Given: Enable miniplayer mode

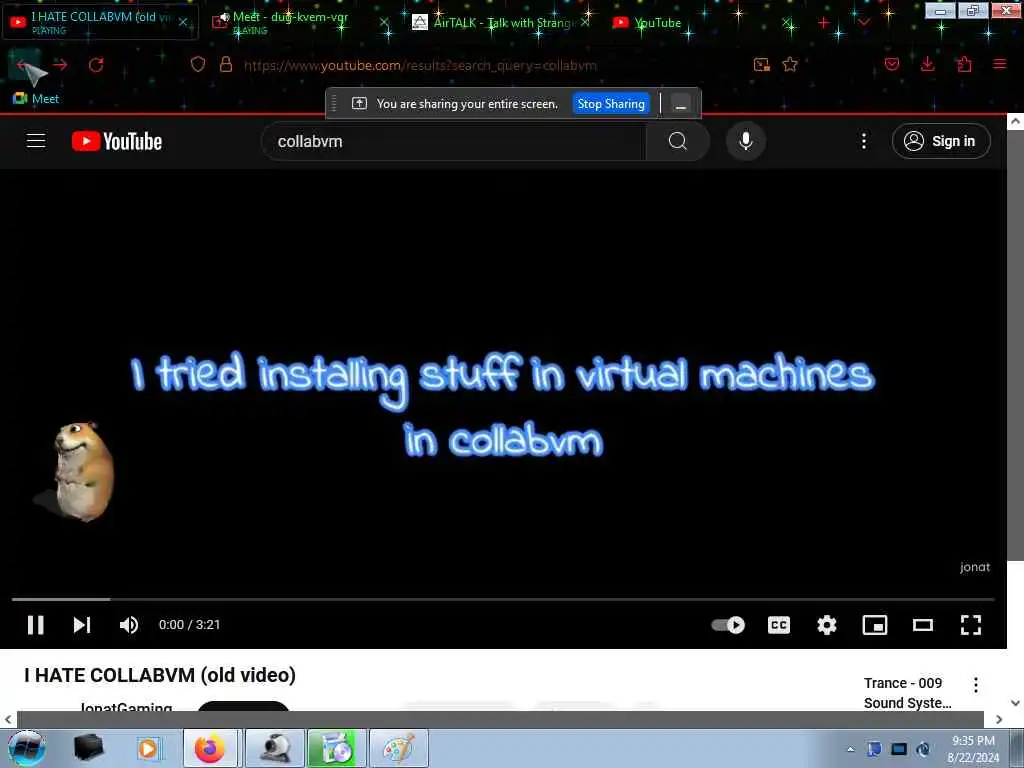Looking at the screenshot, I should coord(874,625).
